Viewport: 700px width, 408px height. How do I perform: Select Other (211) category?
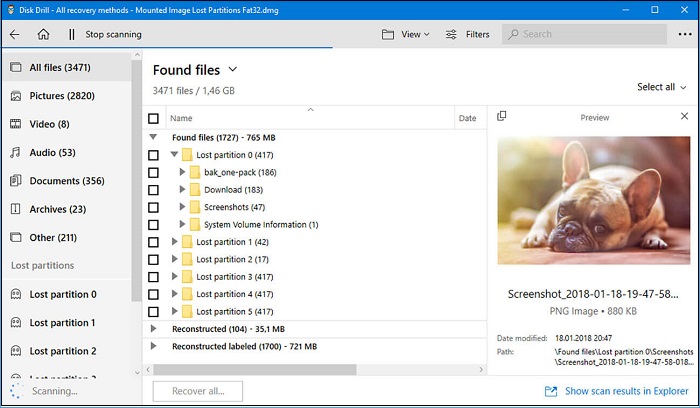tap(67, 237)
